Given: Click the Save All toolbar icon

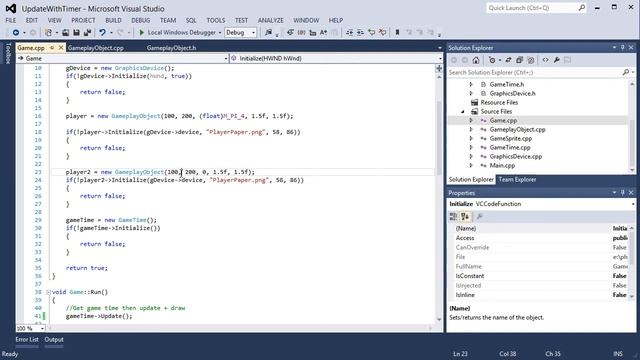Looking at the screenshot, I should tap(87, 33).
